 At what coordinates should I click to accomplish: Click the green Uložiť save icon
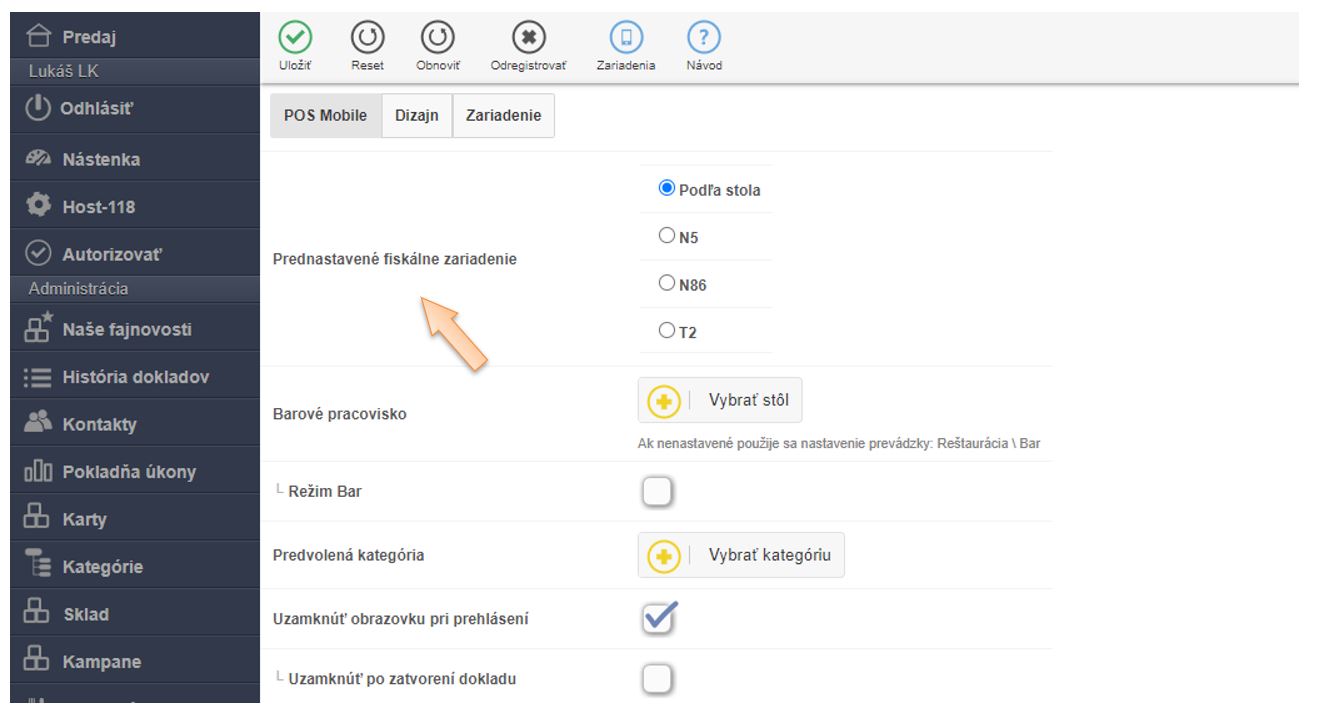click(294, 39)
